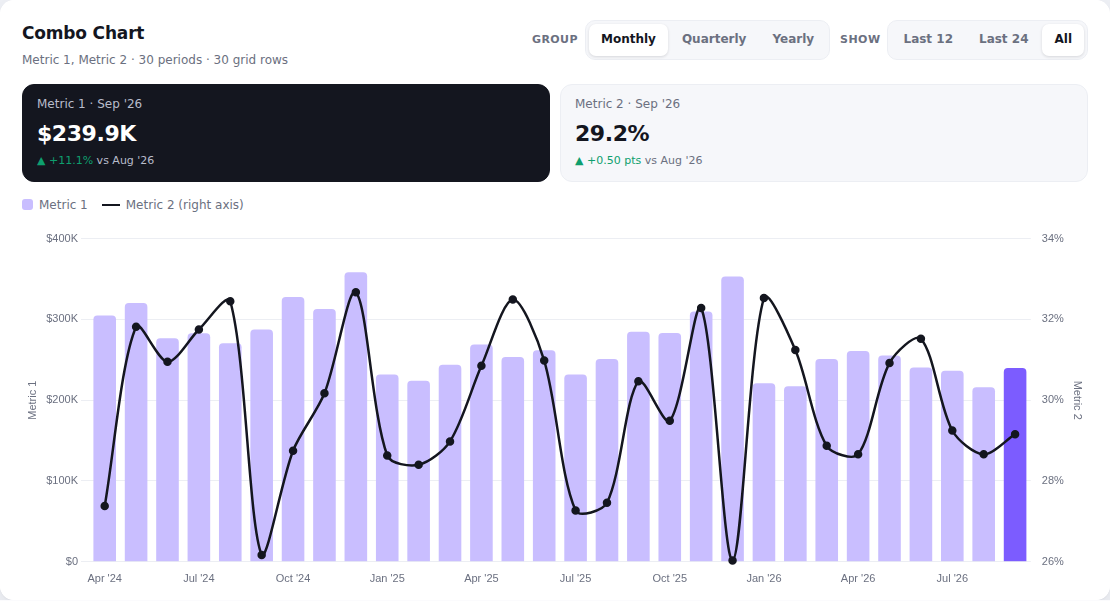Viewport: 1110px width, 601px height.
Task: Click the Jan '25 bar
Action: pos(387,468)
